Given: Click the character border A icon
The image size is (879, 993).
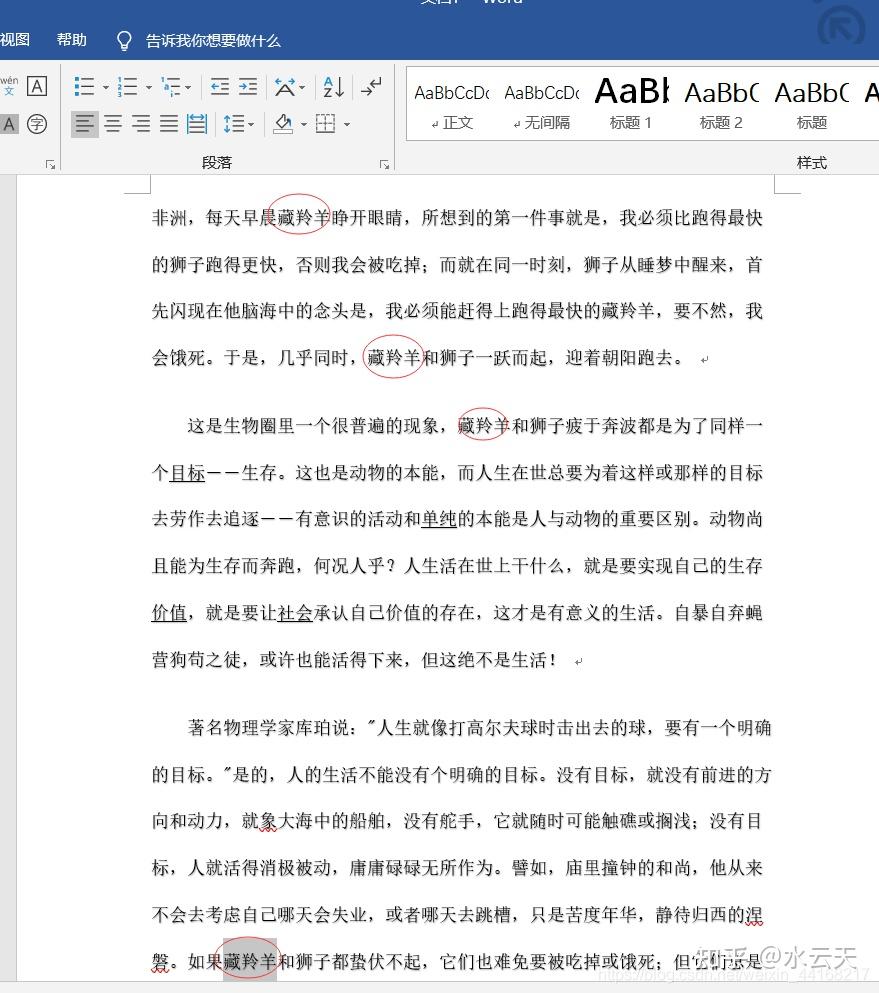Looking at the screenshot, I should pos(37,85).
